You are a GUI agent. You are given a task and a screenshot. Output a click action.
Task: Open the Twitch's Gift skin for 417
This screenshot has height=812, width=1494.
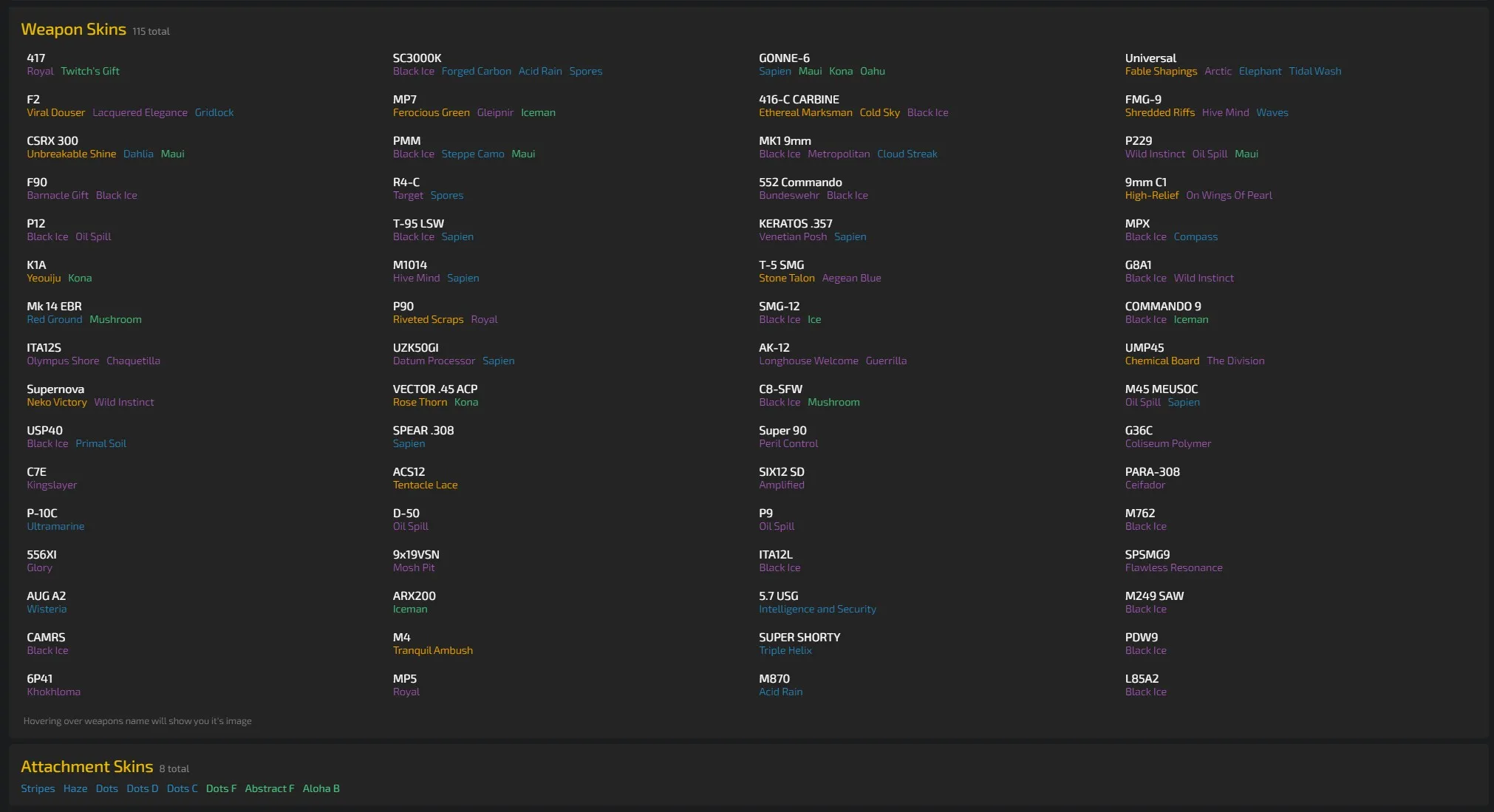click(x=91, y=71)
